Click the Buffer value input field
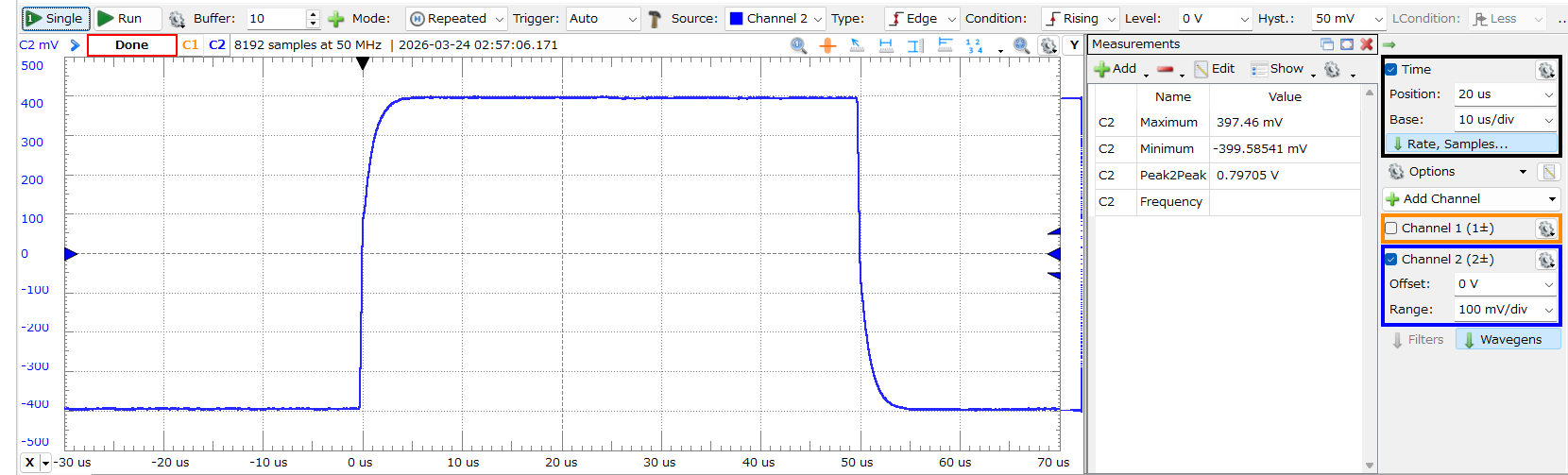The width and height of the screenshot is (1568, 475). coord(276,18)
